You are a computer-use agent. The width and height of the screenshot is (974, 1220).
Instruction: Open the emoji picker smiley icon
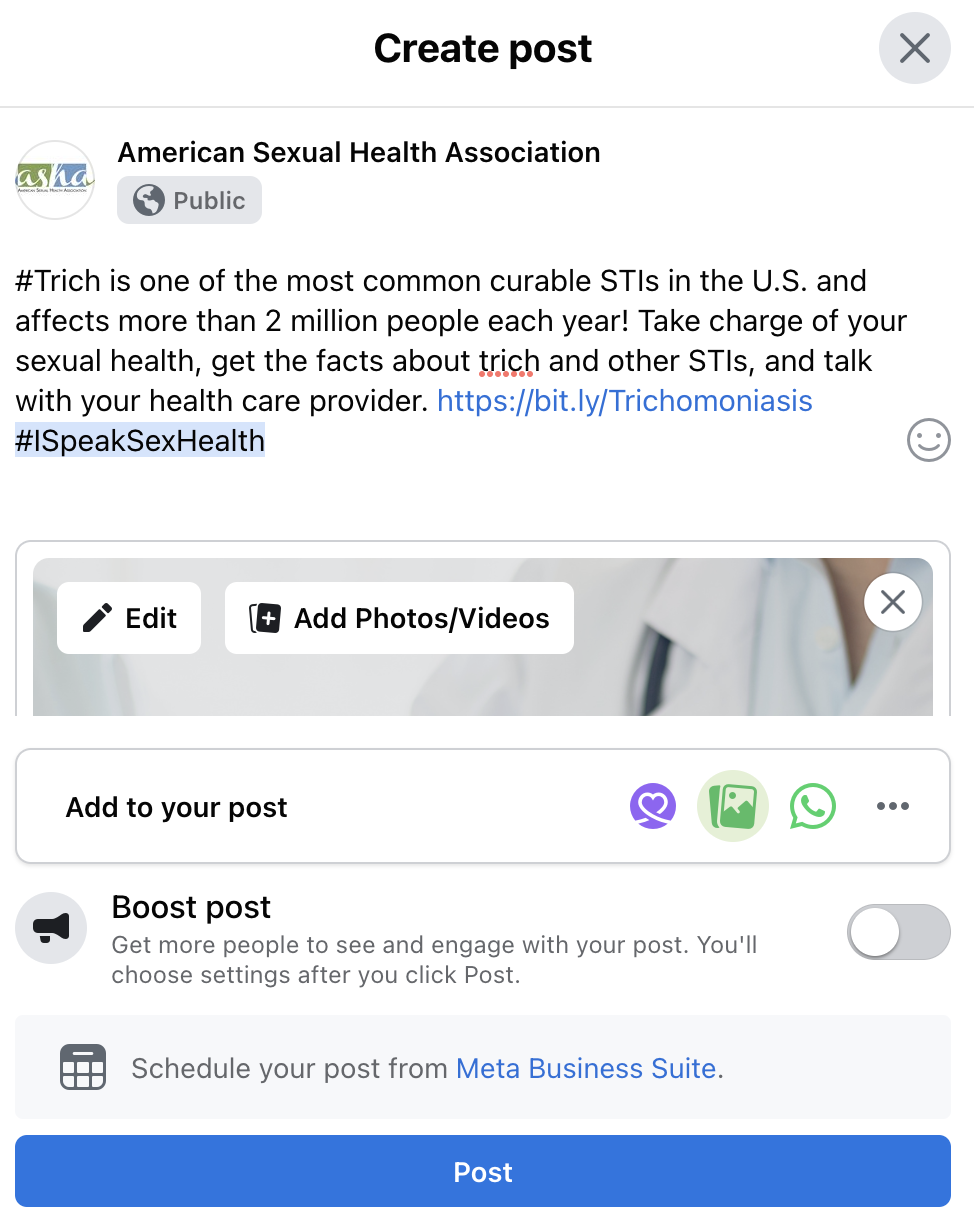928,440
